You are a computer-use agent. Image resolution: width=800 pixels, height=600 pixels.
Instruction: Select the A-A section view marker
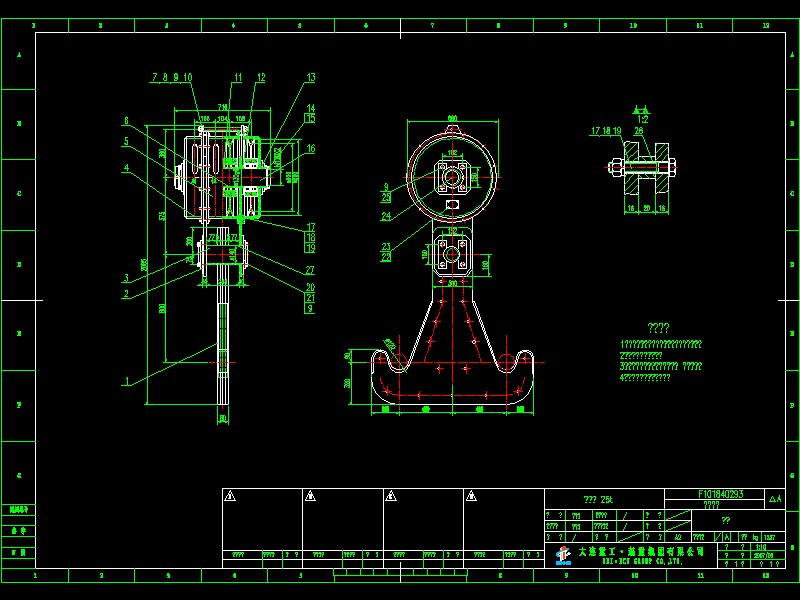click(x=641, y=110)
